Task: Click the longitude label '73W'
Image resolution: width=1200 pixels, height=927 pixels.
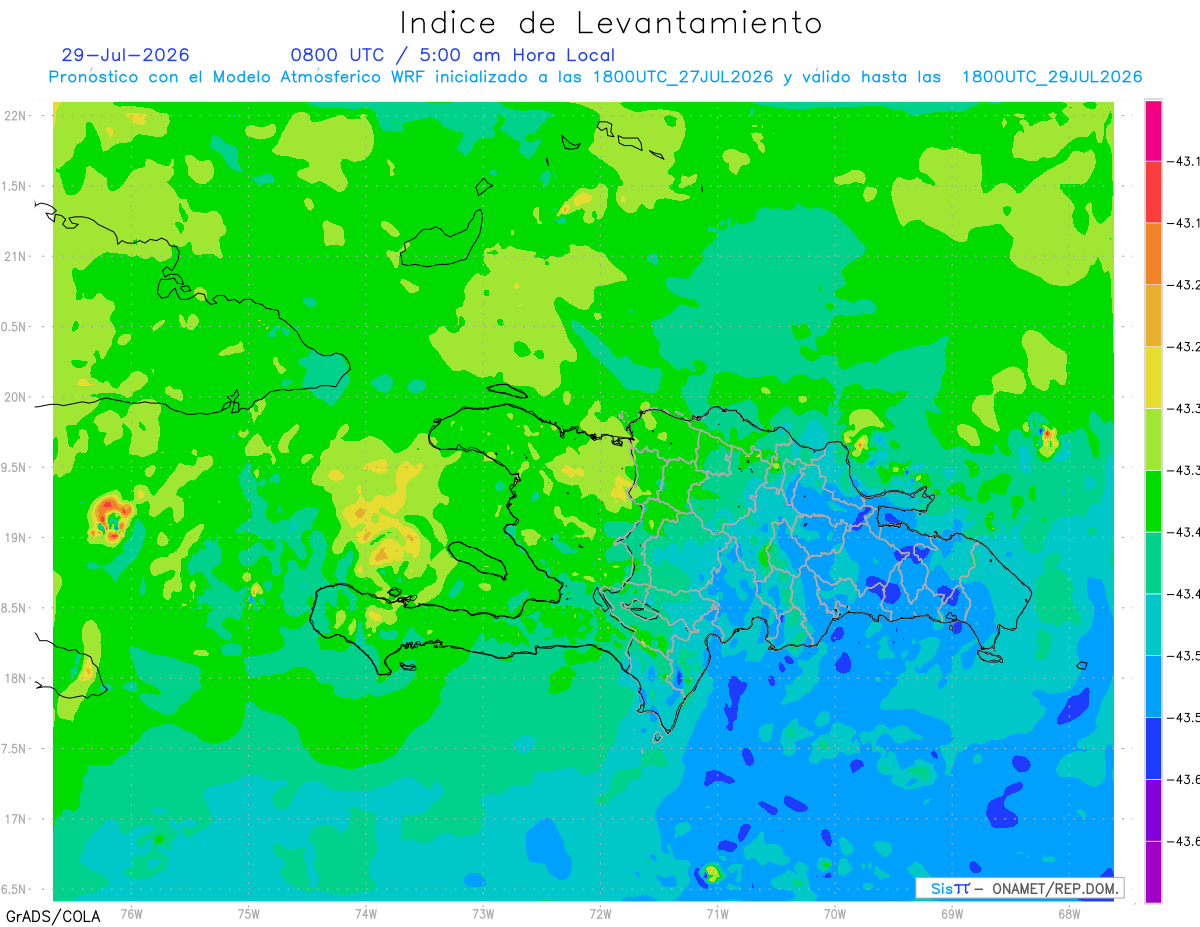Action: pyautogui.click(x=483, y=913)
